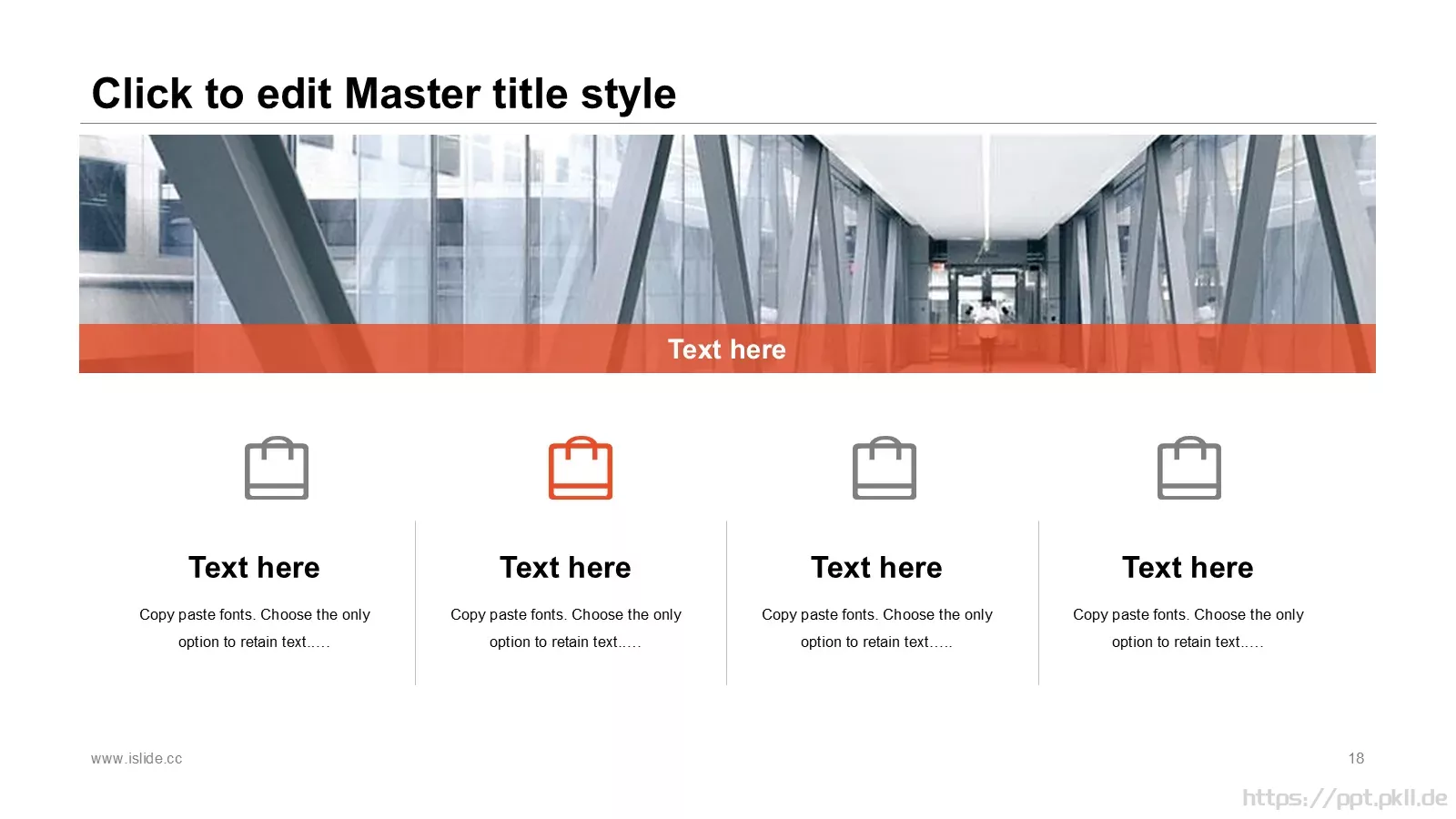Click the 'Copy paste fonts' paragraph in first column
Image resolution: width=1456 pixels, height=819 pixels.
tap(255, 628)
